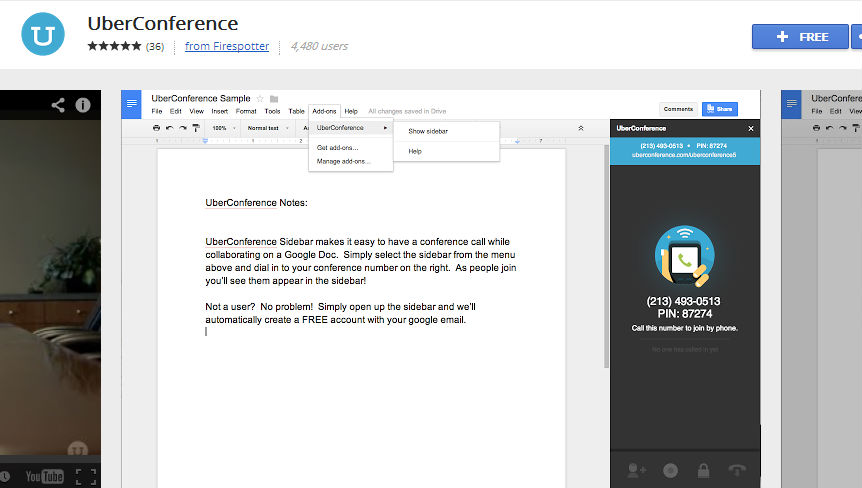This screenshot has width=862, height=488.
Task: Click the phone illustration in the sidebar
Action: coord(684,256)
